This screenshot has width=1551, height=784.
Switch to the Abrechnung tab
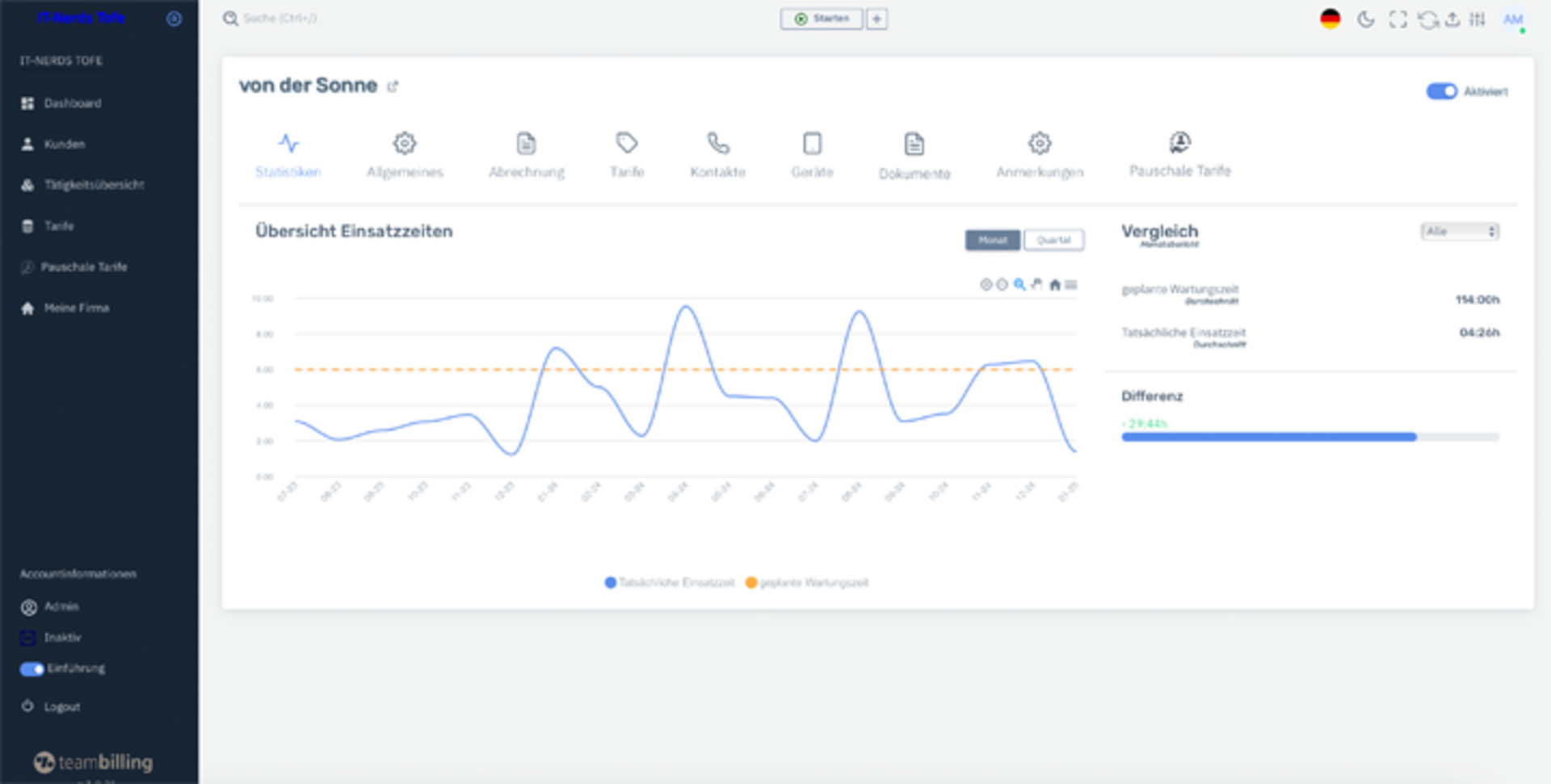(526, 155)
